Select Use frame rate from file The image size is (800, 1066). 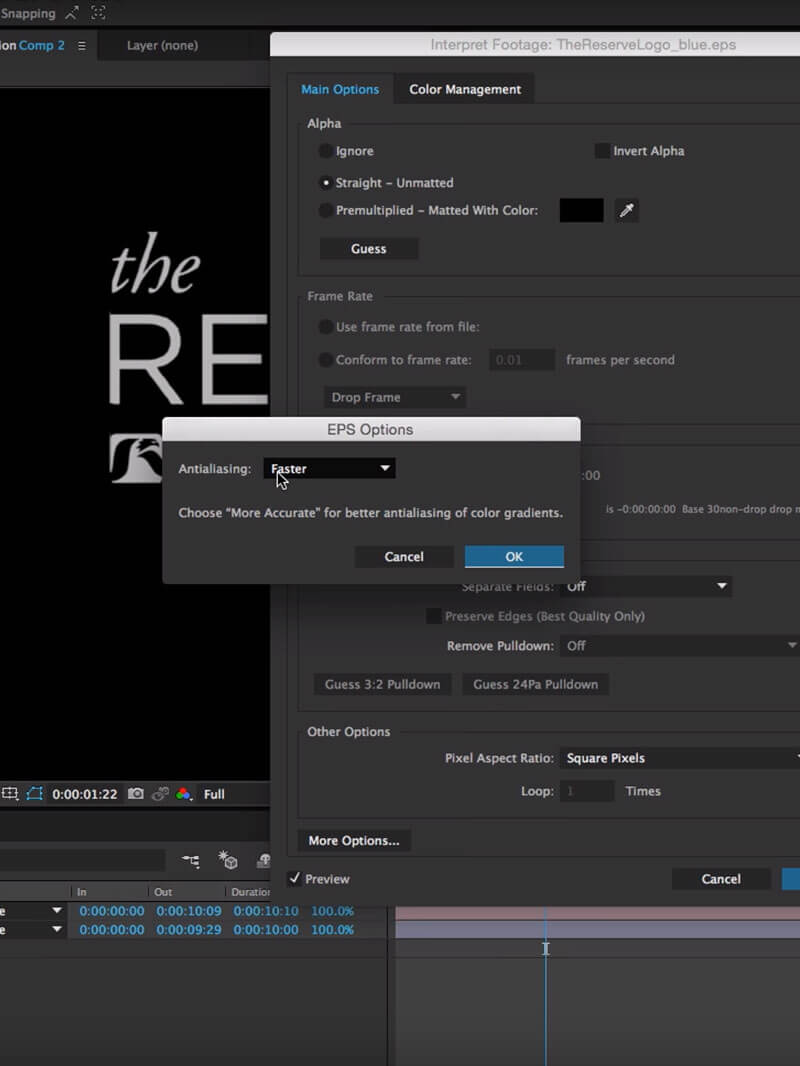coord(326,327)
